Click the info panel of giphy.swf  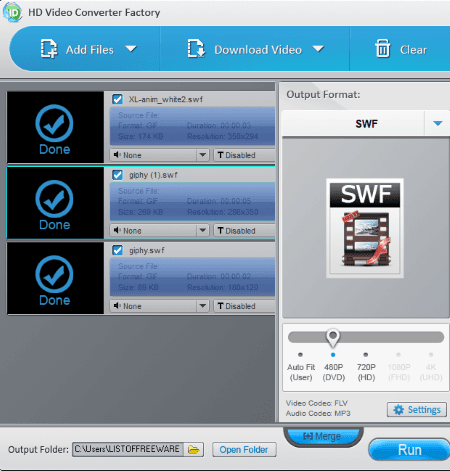(x=193, y=277)
